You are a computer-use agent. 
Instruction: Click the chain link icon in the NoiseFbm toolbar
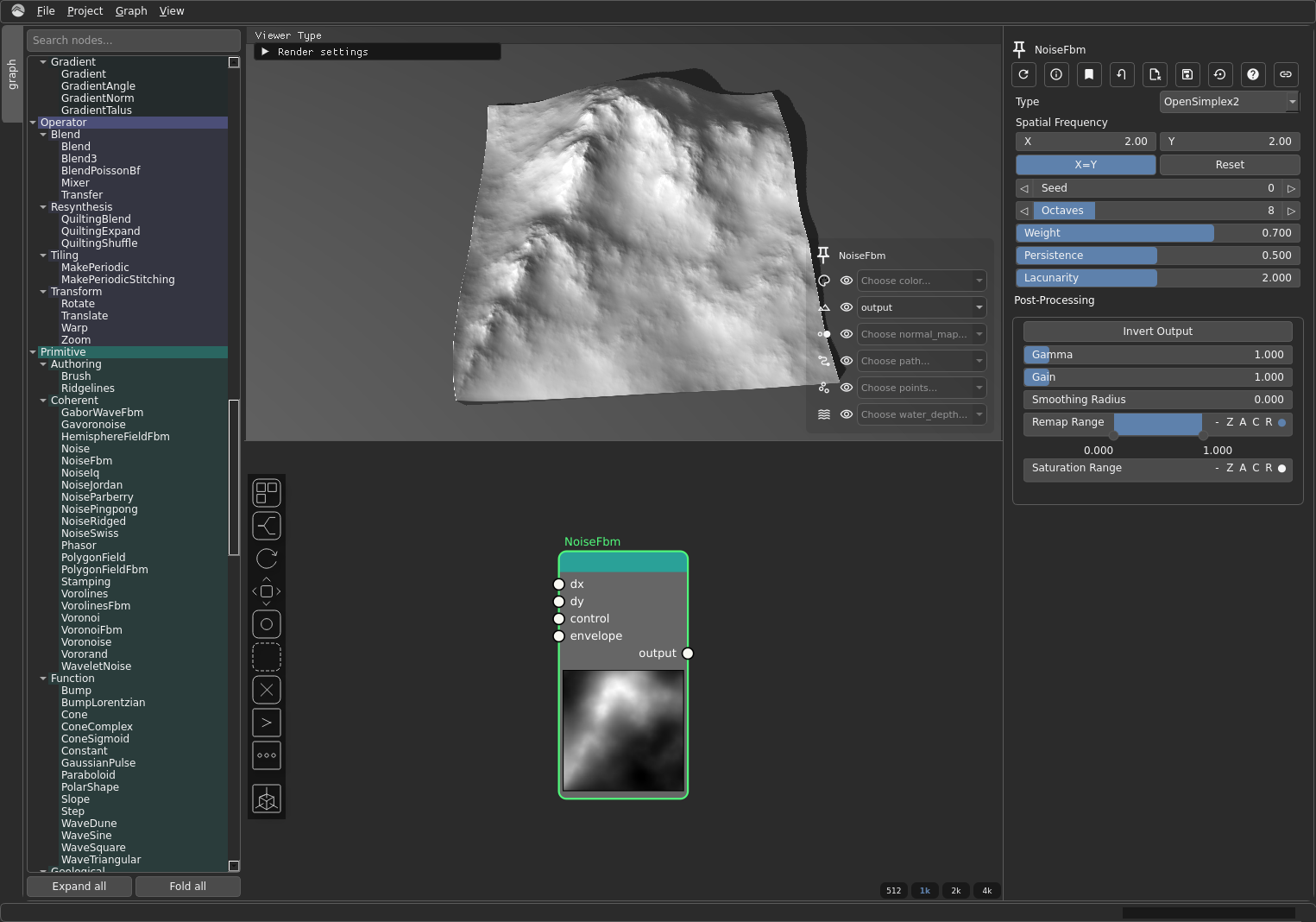tap(1286, 74)
